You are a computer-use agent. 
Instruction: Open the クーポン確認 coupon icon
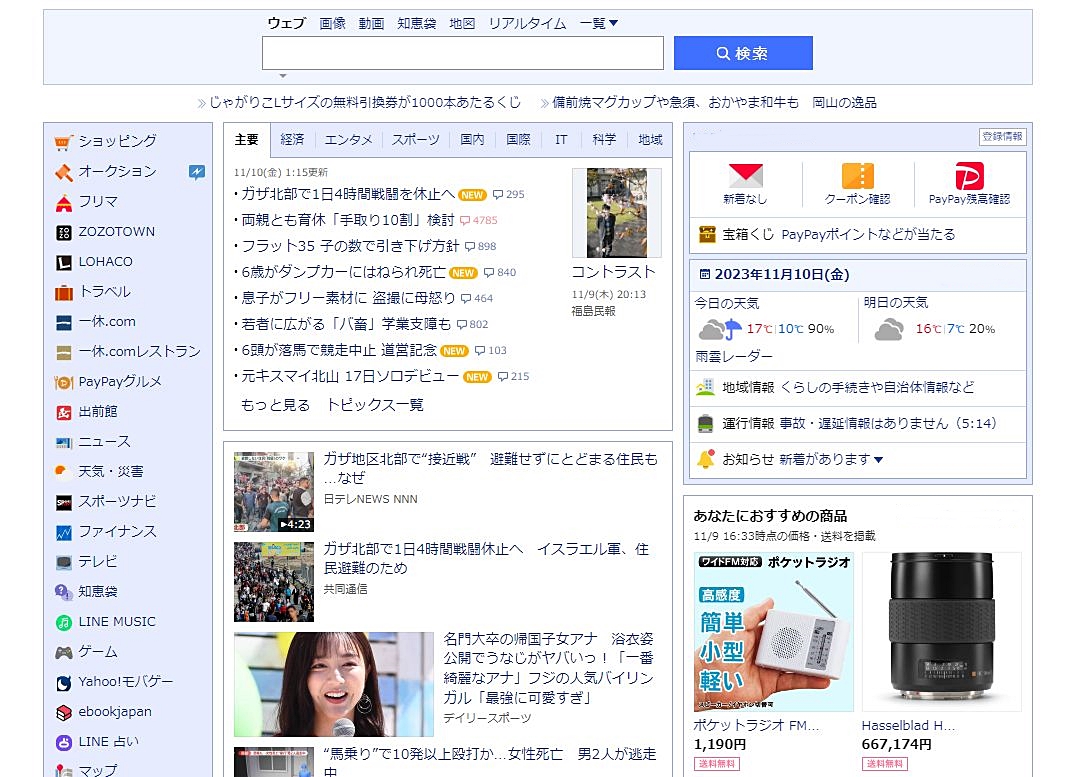(857, 176)
